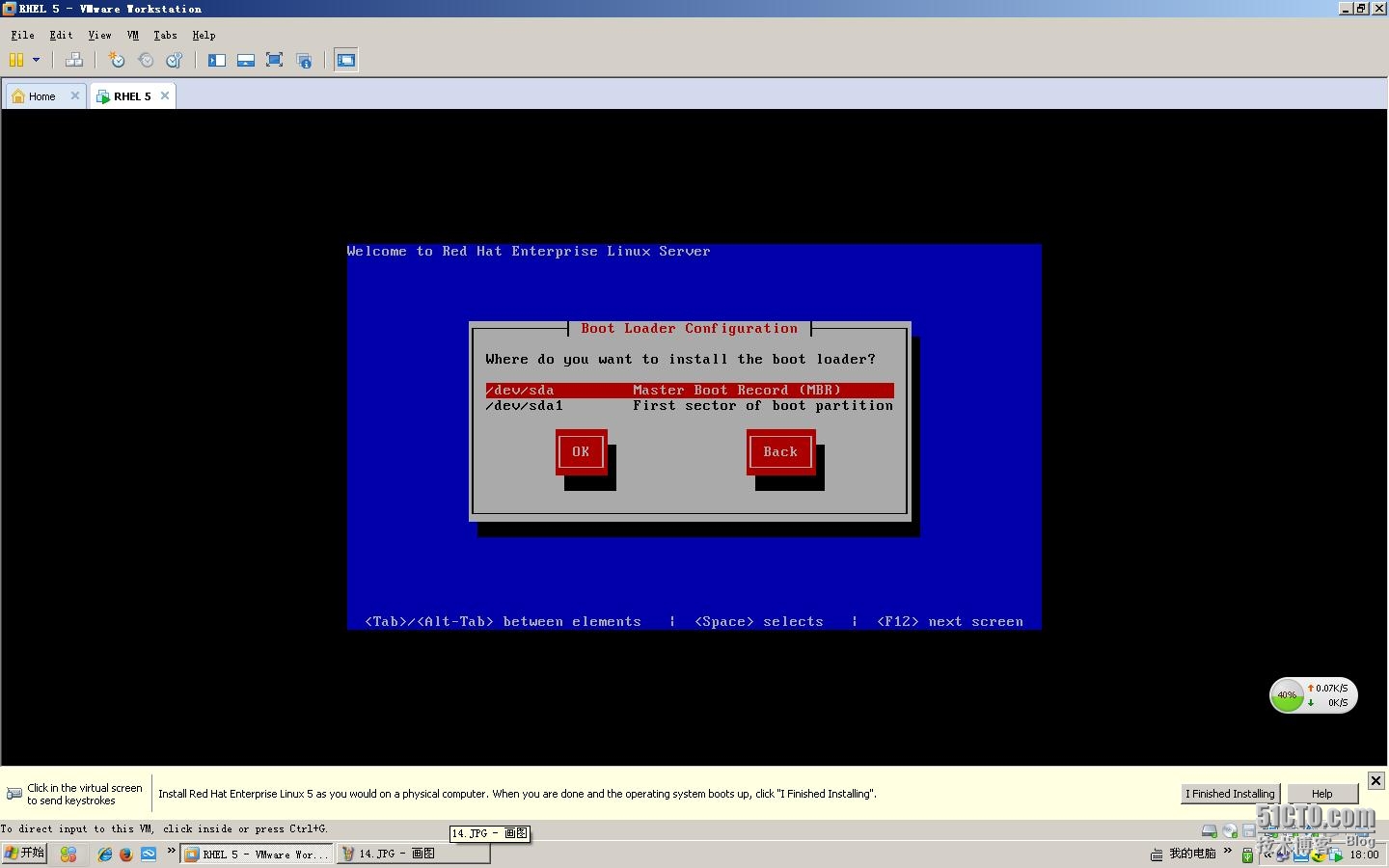Open the View menu
Screen dimensions: 1389x868
tap(99, 35)
